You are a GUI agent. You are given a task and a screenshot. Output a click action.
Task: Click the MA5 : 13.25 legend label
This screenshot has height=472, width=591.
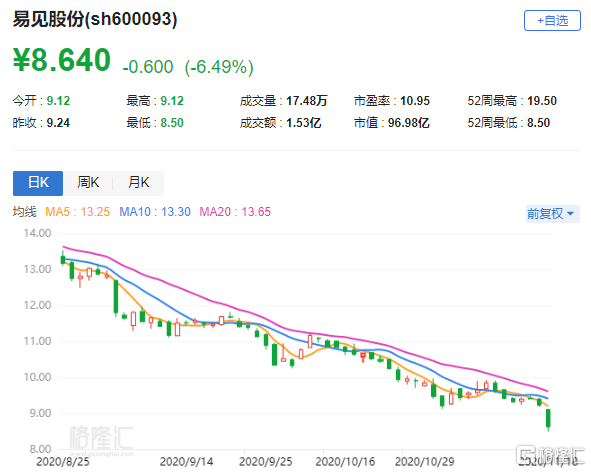(77, 211)
